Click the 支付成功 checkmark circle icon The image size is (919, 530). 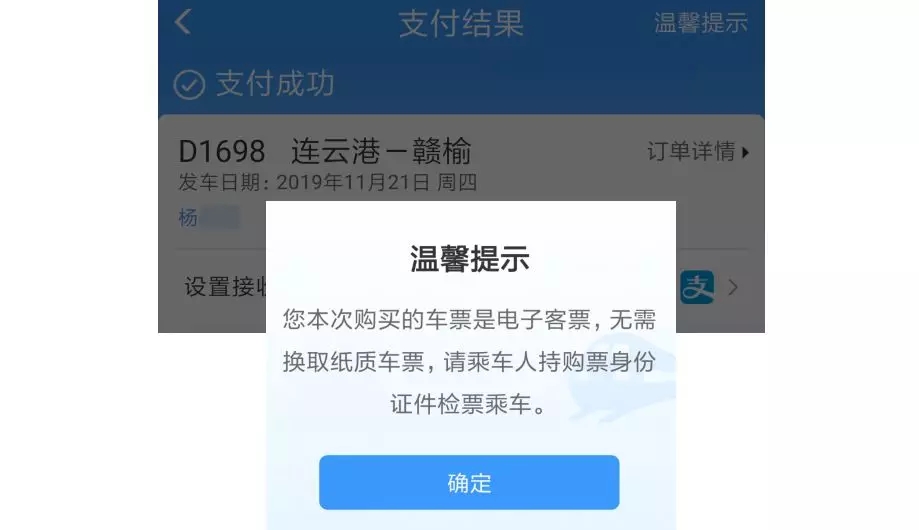point(189,84)
